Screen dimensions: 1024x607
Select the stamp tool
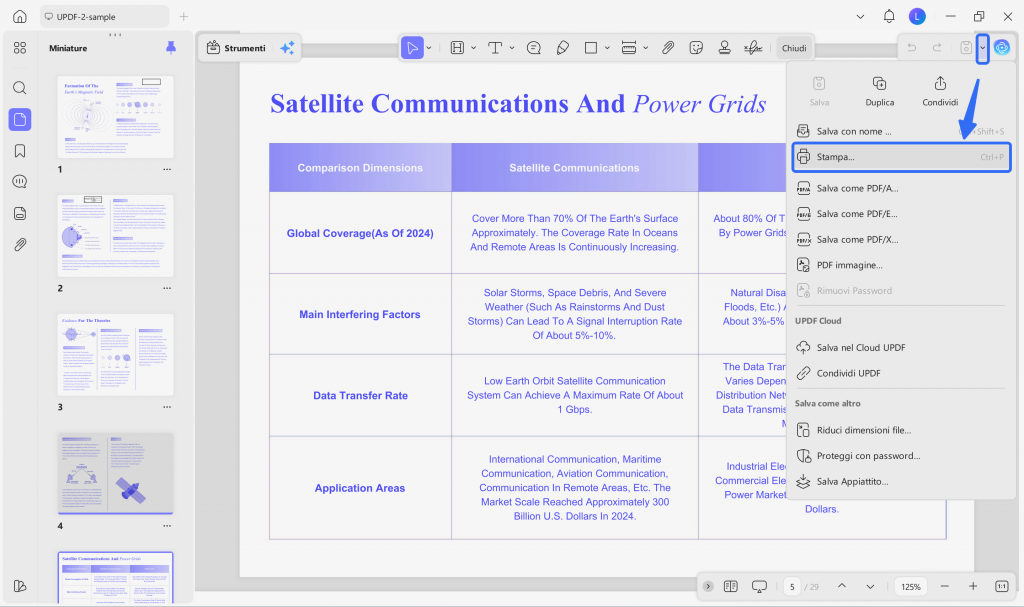click(x=724, y=48)
